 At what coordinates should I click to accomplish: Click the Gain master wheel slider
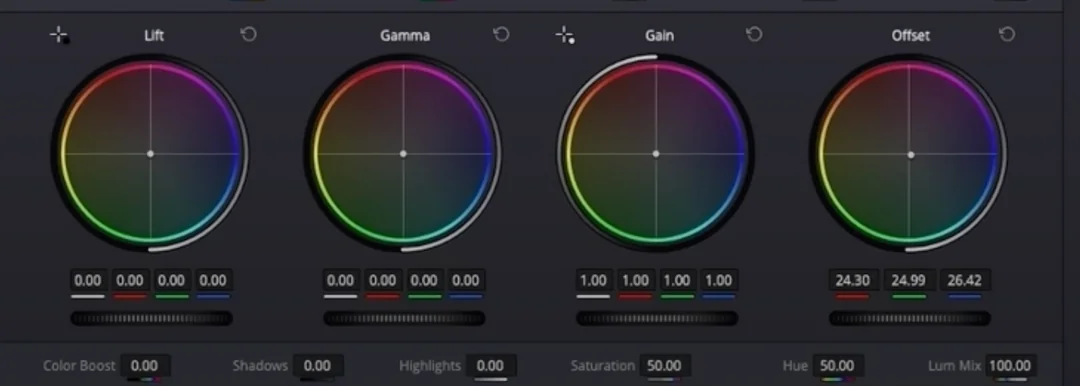click(657, 318)
